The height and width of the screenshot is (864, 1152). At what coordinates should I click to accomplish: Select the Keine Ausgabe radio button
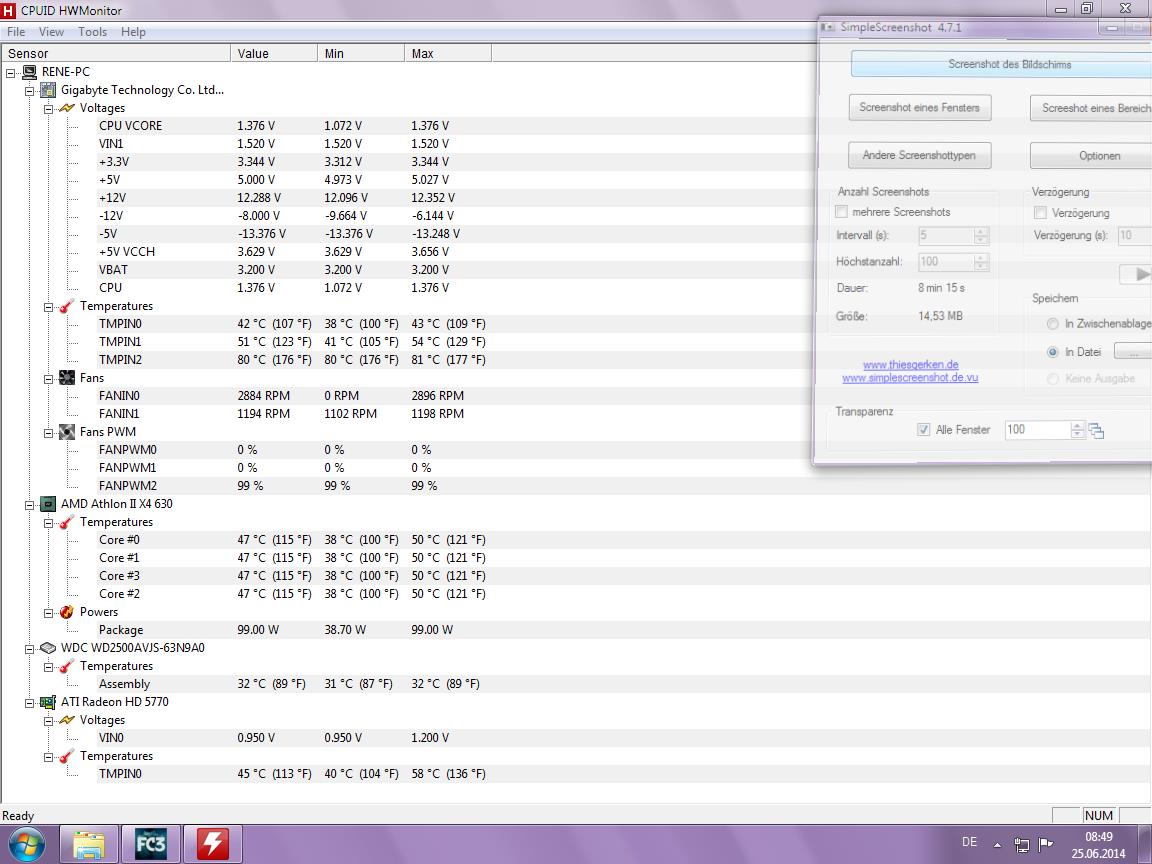coord(1053,379)
